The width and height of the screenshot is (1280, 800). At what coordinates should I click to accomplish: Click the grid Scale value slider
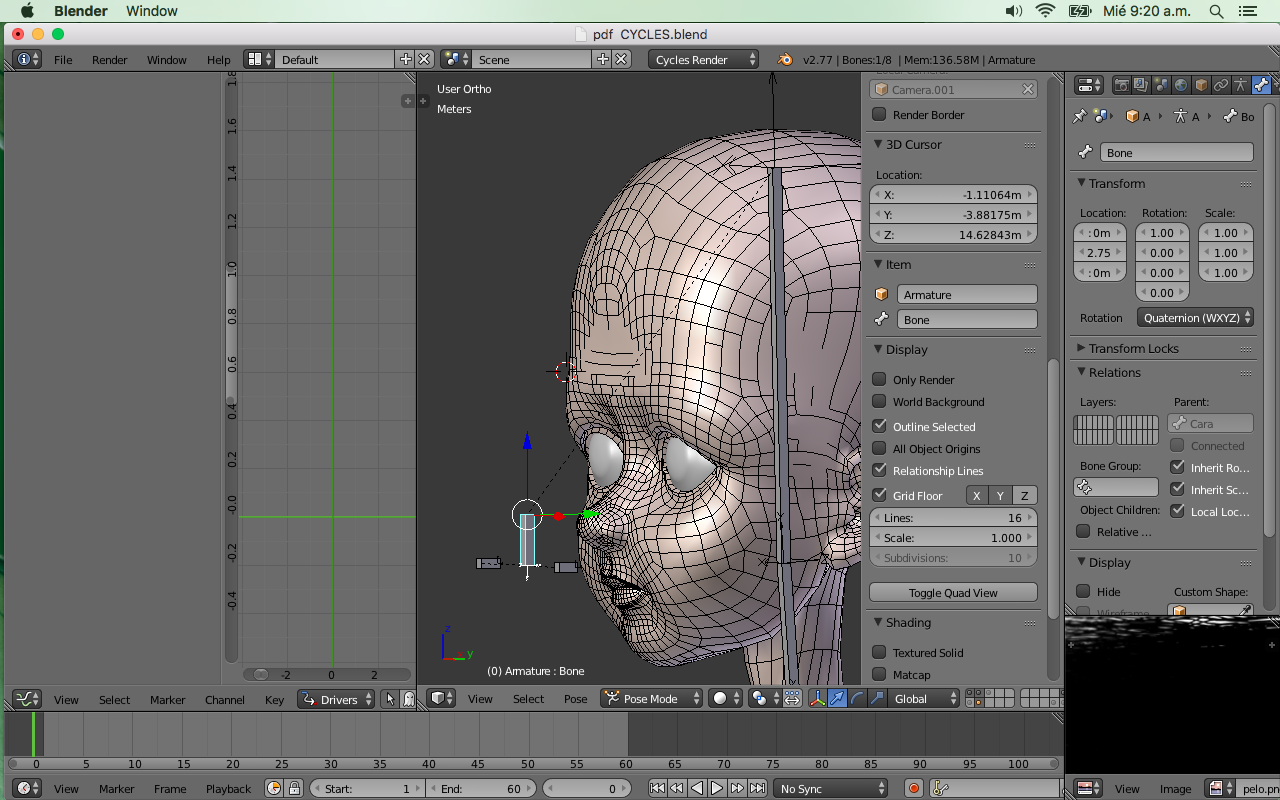[953, 537]
